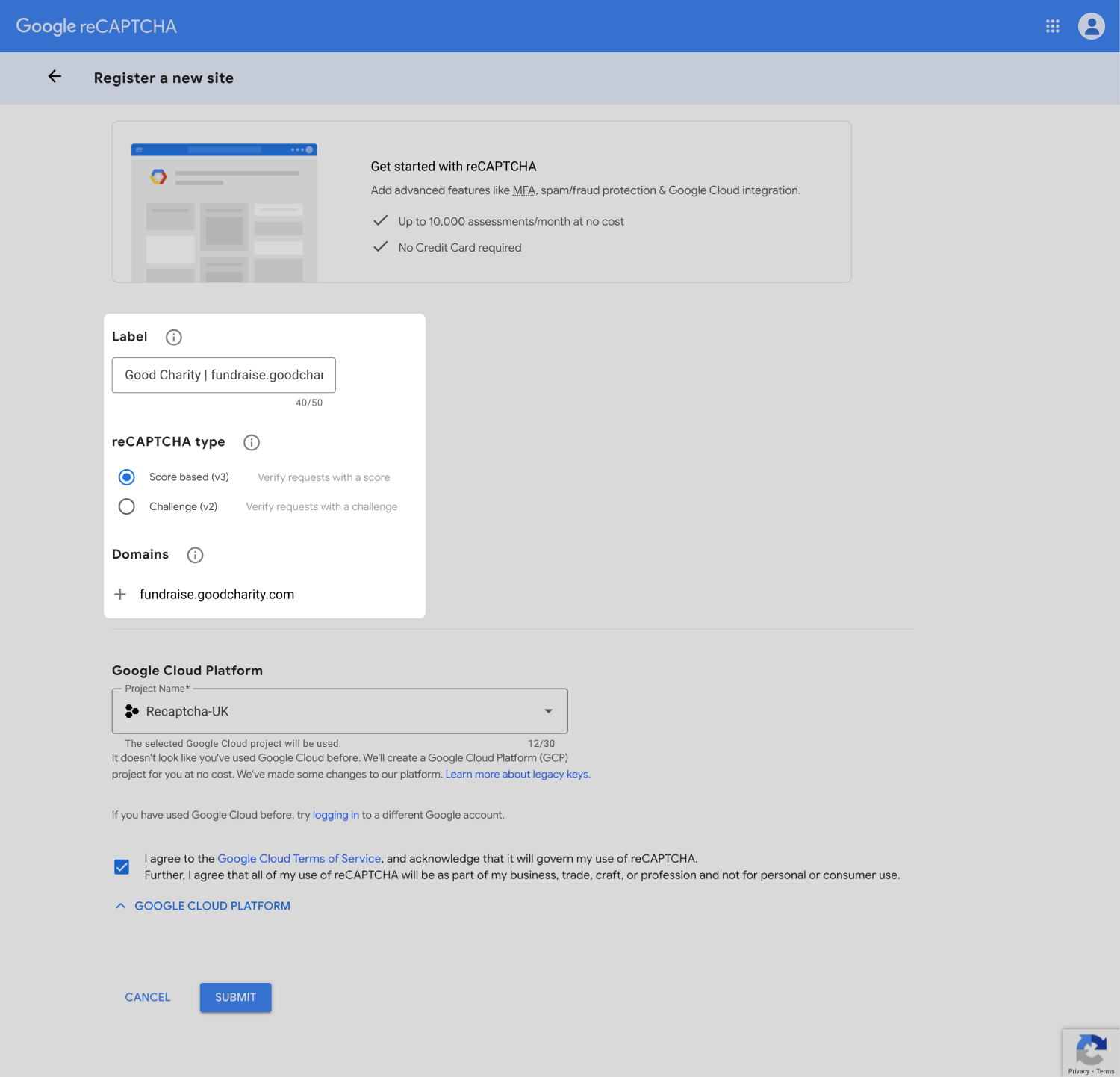Click the info icon beside reCAPTCHA type
The image size is (1120, 1077).
click(x=251, y=442)
